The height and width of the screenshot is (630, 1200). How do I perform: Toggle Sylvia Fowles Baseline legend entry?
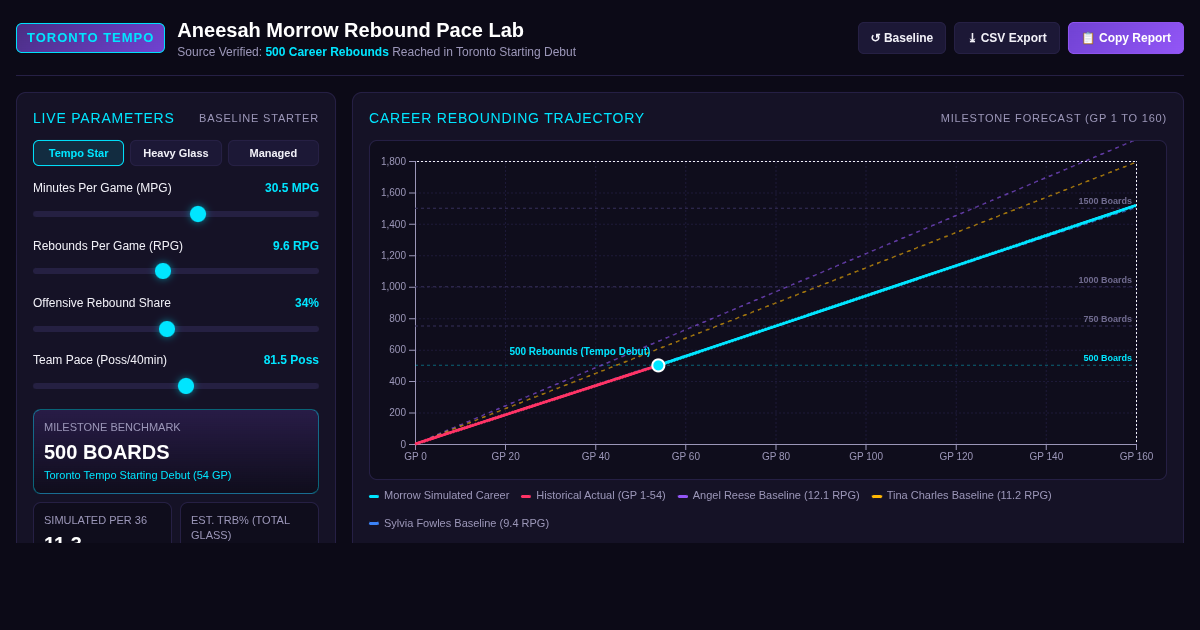coord(459,523)
